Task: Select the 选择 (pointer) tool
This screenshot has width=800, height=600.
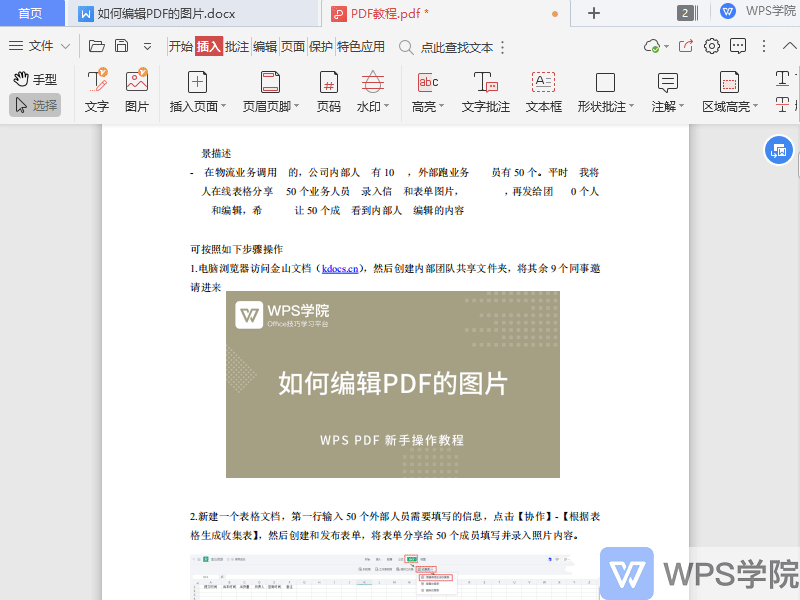Action: [x=34, y=104]
